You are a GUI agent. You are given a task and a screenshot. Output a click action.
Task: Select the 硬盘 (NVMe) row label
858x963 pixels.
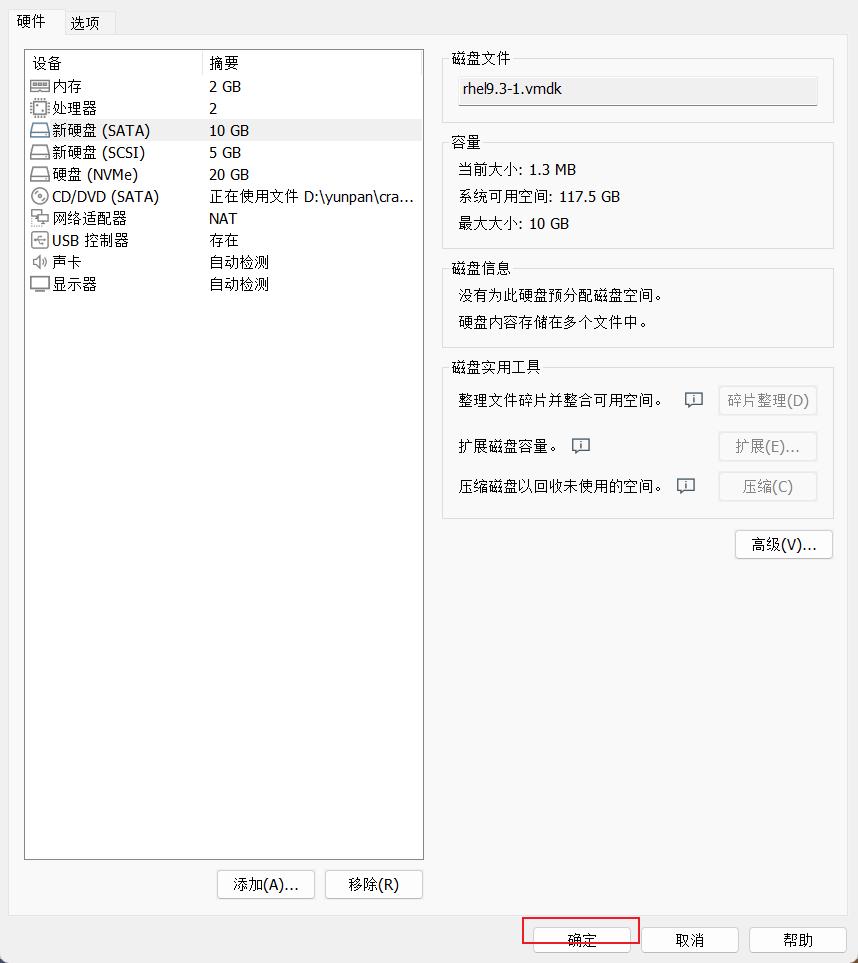[x=95, y=175]
